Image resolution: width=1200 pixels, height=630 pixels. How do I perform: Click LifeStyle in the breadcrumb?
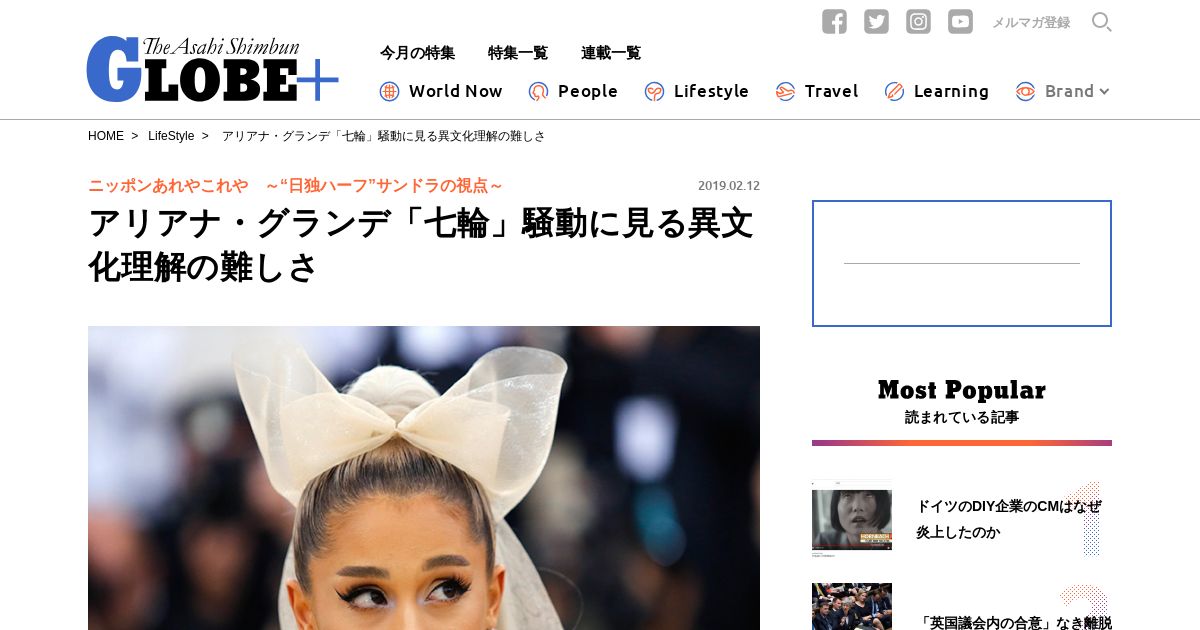[x=171, y=136]
